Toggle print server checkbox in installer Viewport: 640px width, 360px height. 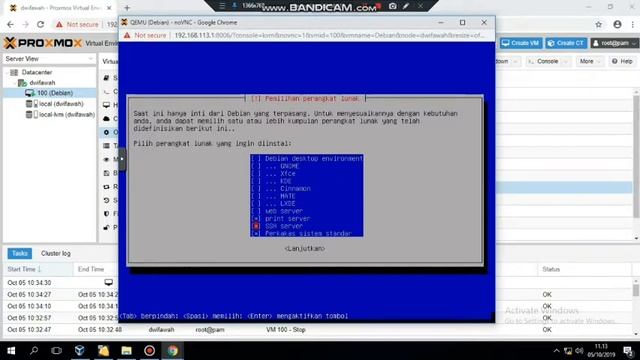pyautogui.click(x=256, y=218)
